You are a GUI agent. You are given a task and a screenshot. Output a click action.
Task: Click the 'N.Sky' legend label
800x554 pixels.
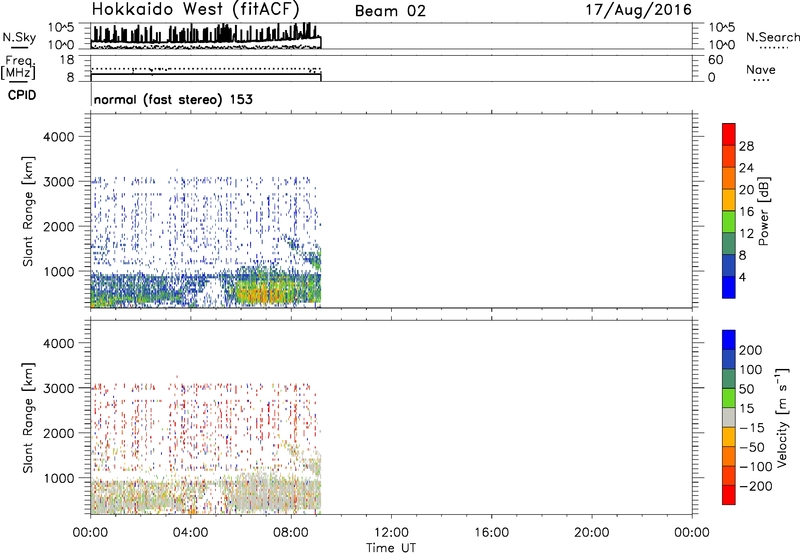(x=19, y=37)
